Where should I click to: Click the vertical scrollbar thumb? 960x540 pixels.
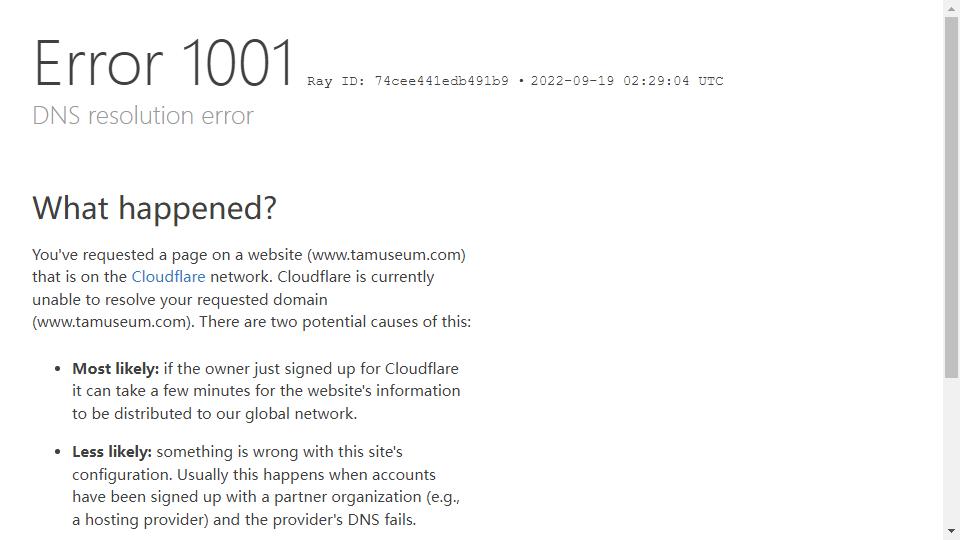[x=951, y=198]
